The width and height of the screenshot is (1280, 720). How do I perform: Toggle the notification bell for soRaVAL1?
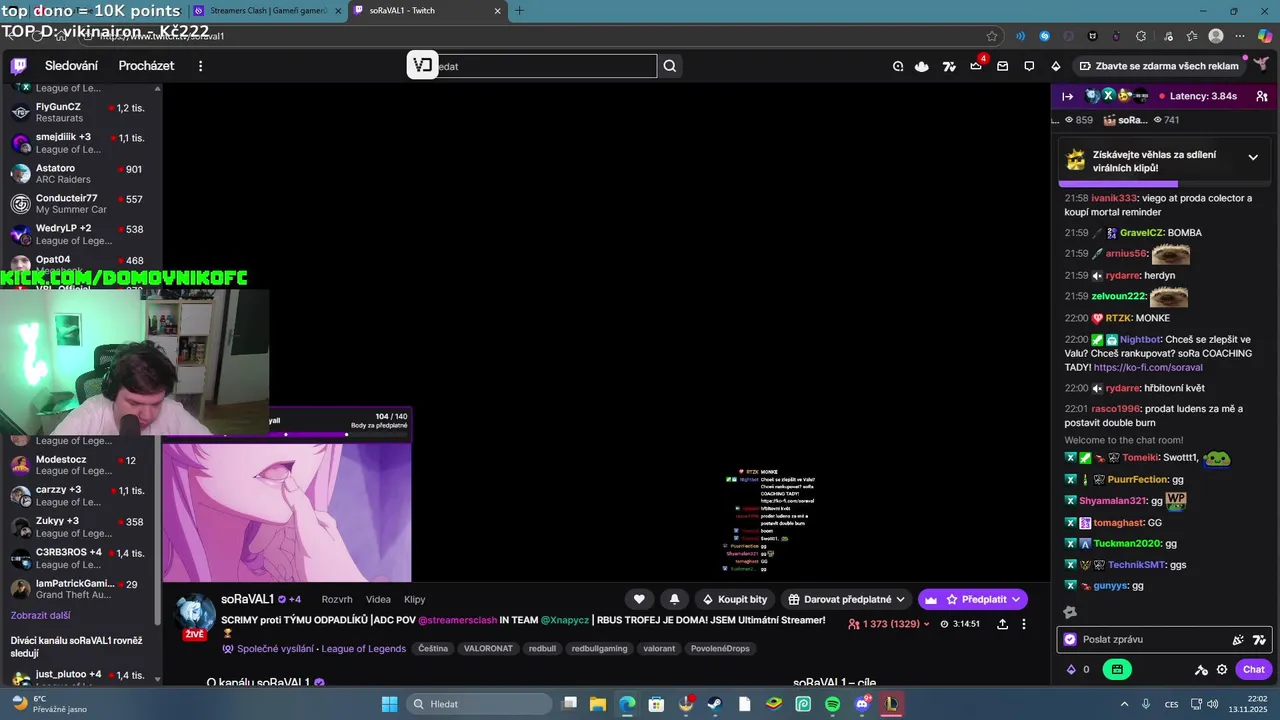(674, 599)
